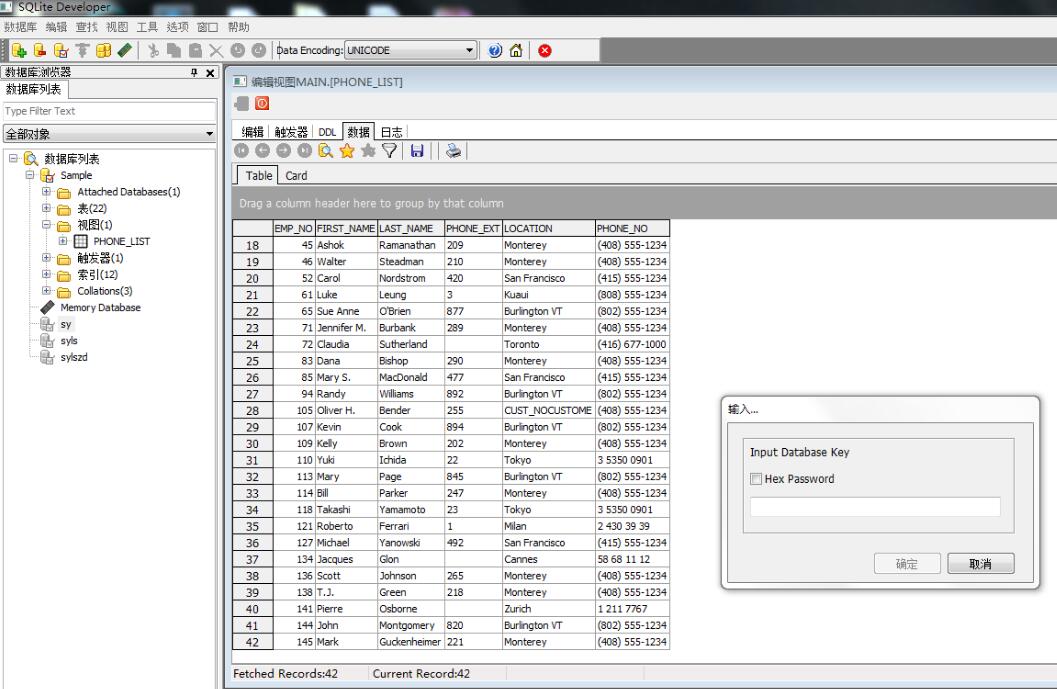The height and width of the screenshot is (689, 1057).
Task: Open the 全部对象 object filter dropdown
Action: 209,133
